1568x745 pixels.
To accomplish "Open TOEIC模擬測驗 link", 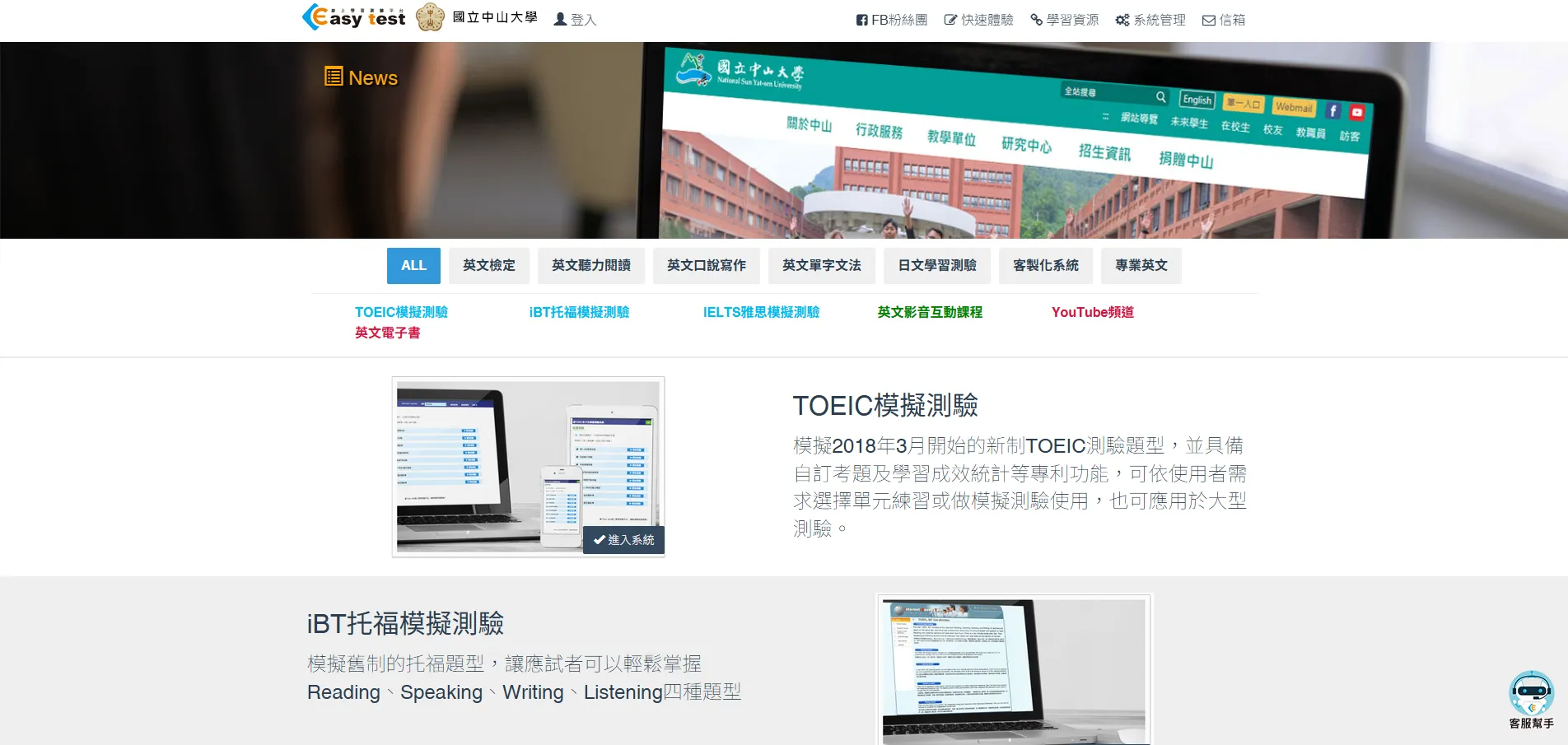I will point(401,313).
